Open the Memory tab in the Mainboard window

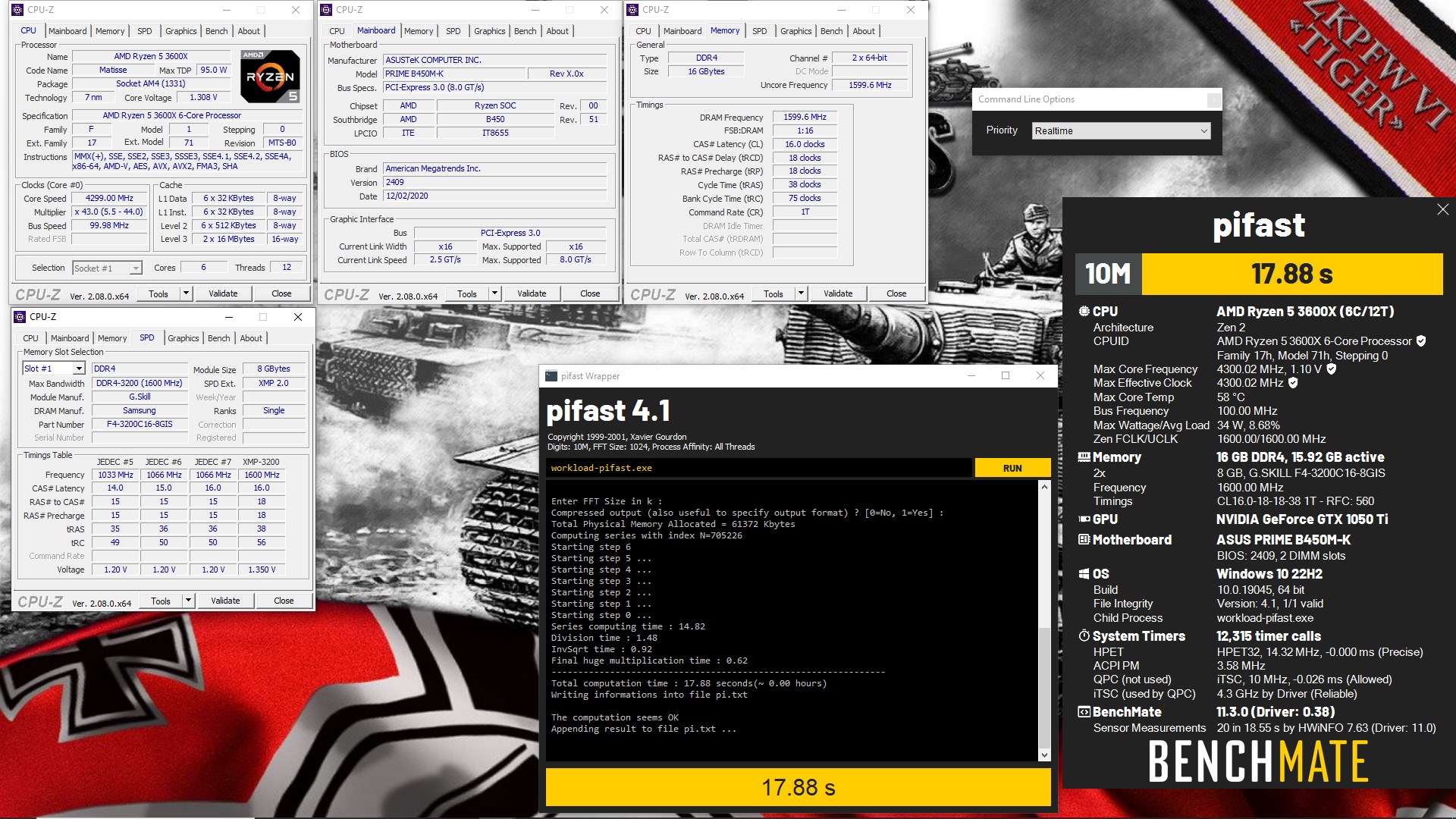(x=419, y=31)
